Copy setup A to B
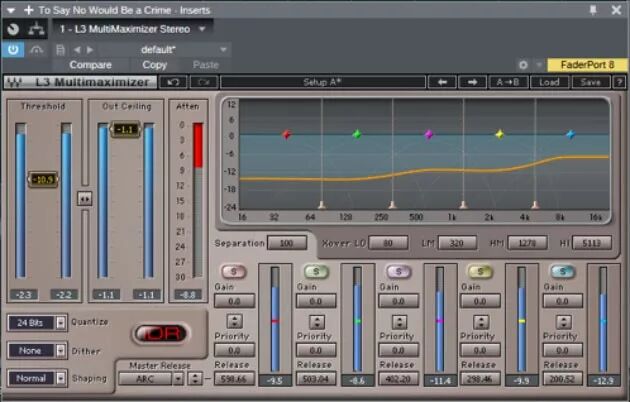This screenshot has width=630, height=402. [508, 82]
